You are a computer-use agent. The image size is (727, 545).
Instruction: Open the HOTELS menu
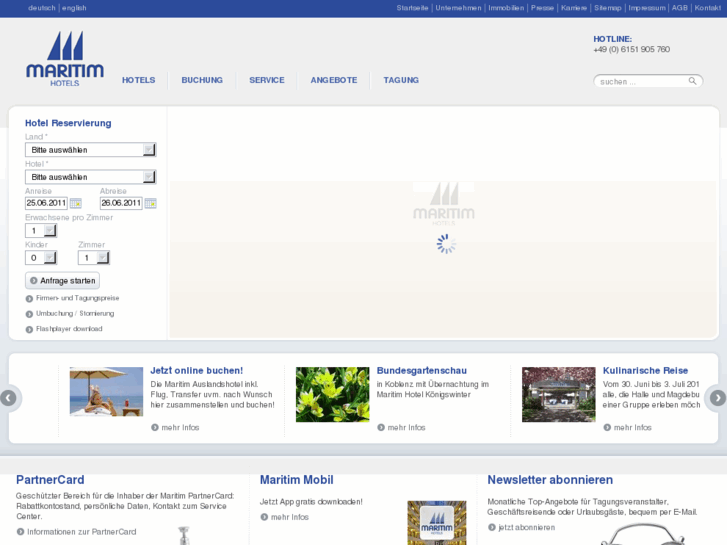pyautogui.click(x=139, y=80)
